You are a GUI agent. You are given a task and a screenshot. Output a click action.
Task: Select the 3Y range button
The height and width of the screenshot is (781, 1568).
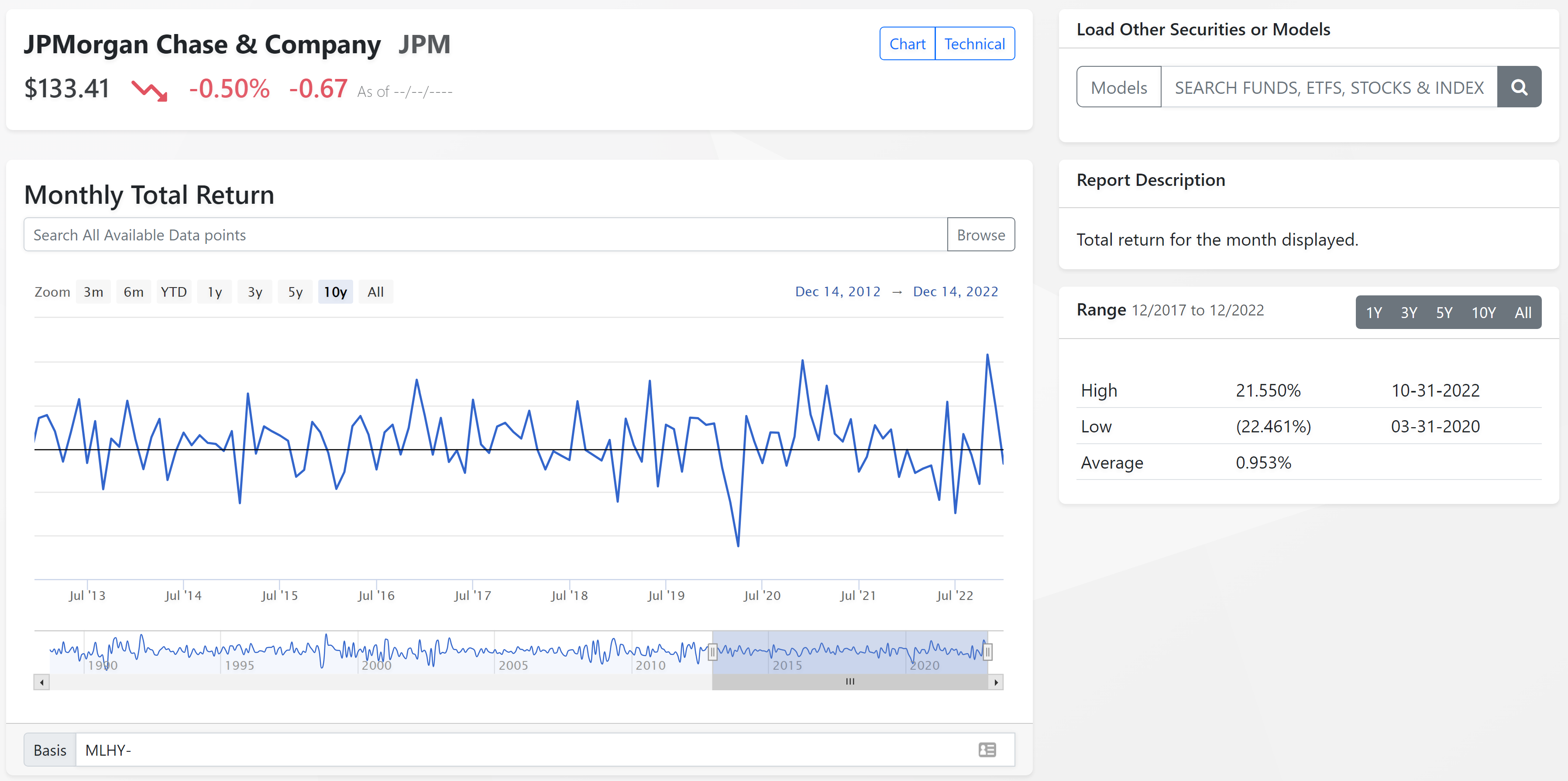click(1409, 313)
